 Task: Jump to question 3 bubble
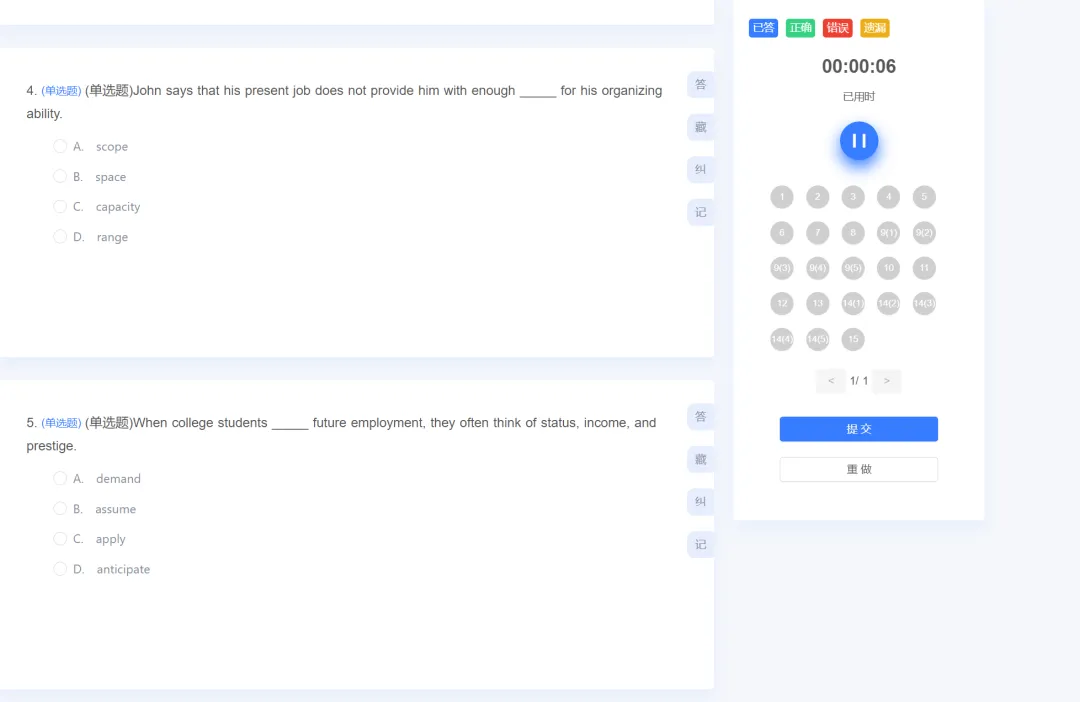point(853,197)
